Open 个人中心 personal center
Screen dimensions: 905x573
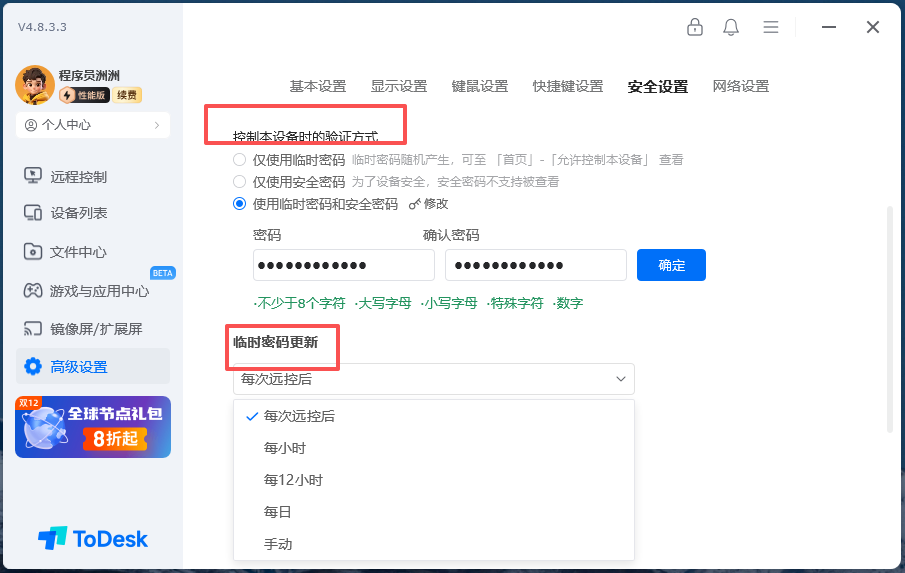(93, 125)
